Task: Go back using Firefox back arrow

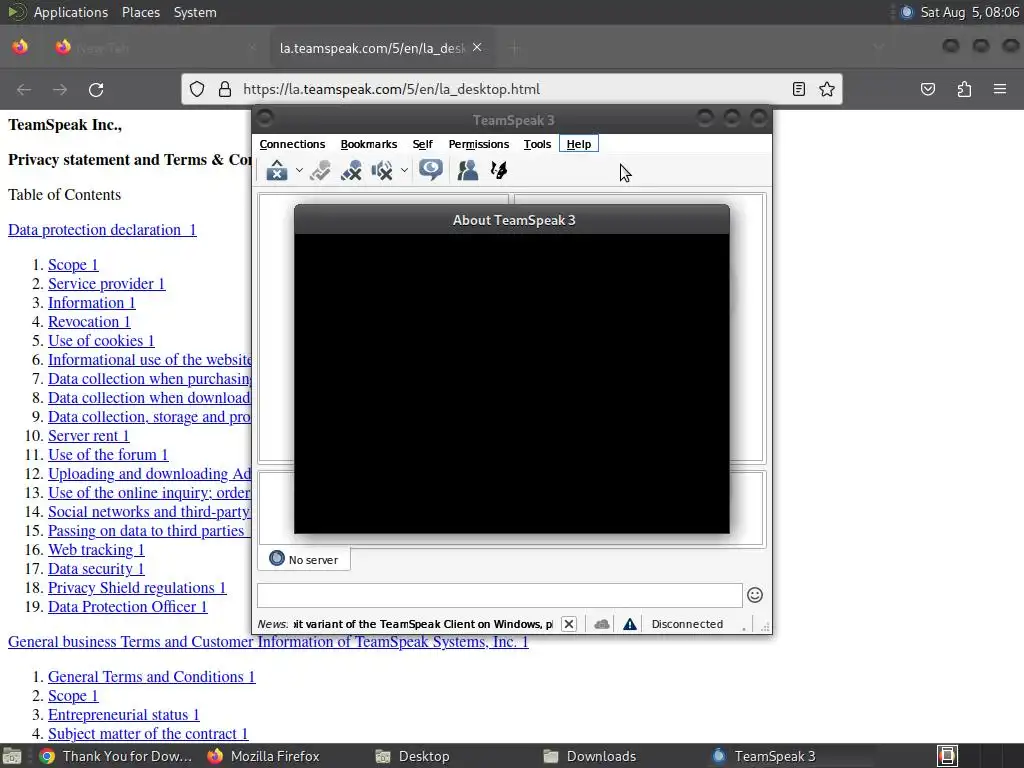Action: point(24,89)
